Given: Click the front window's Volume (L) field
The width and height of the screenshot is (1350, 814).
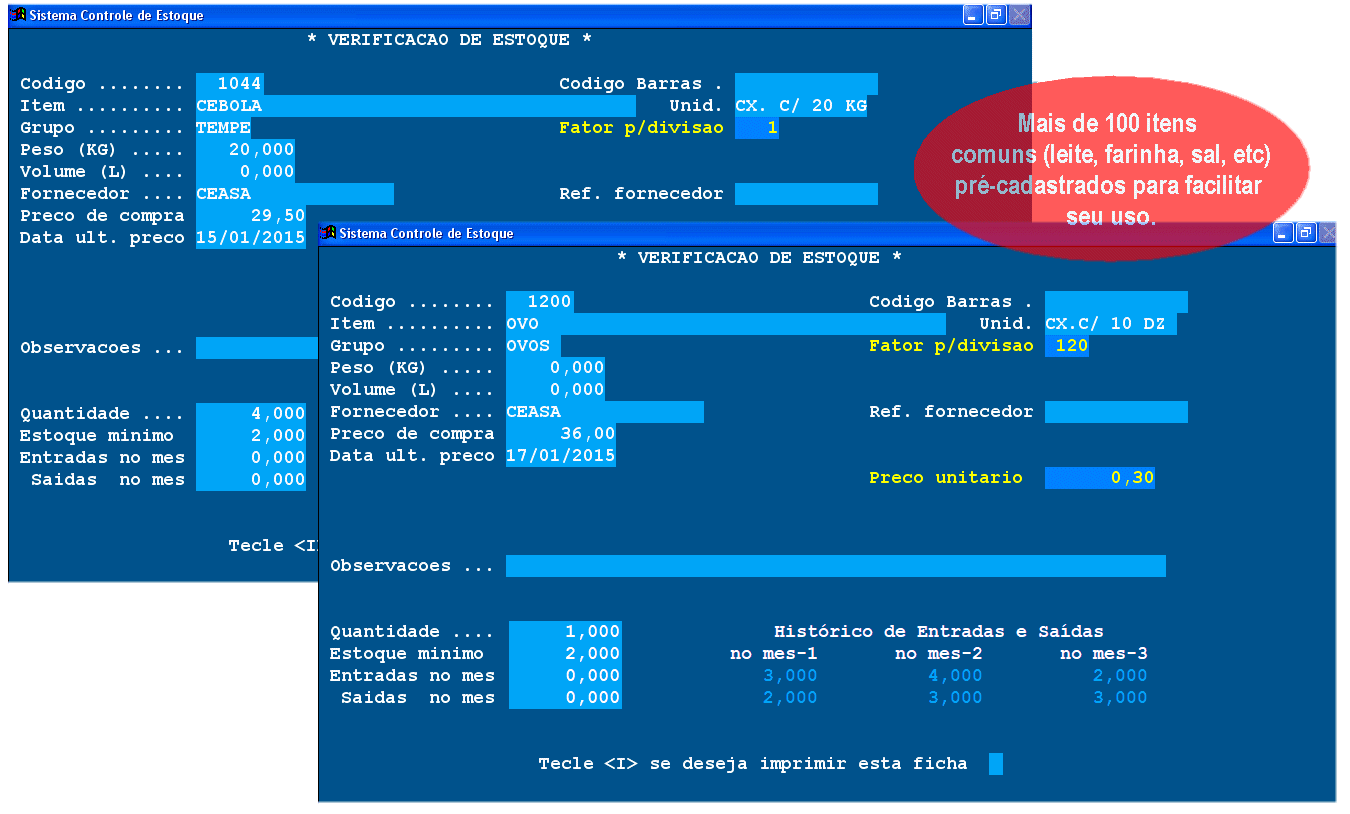Looking at the screenshot, I should [x=556, y=390].
